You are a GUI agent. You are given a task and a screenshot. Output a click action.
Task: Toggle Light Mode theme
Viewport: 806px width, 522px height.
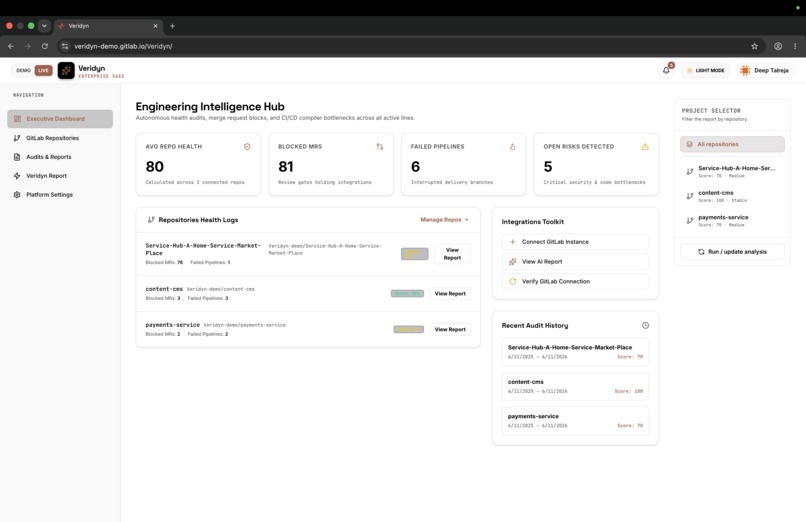click(705, 70)
